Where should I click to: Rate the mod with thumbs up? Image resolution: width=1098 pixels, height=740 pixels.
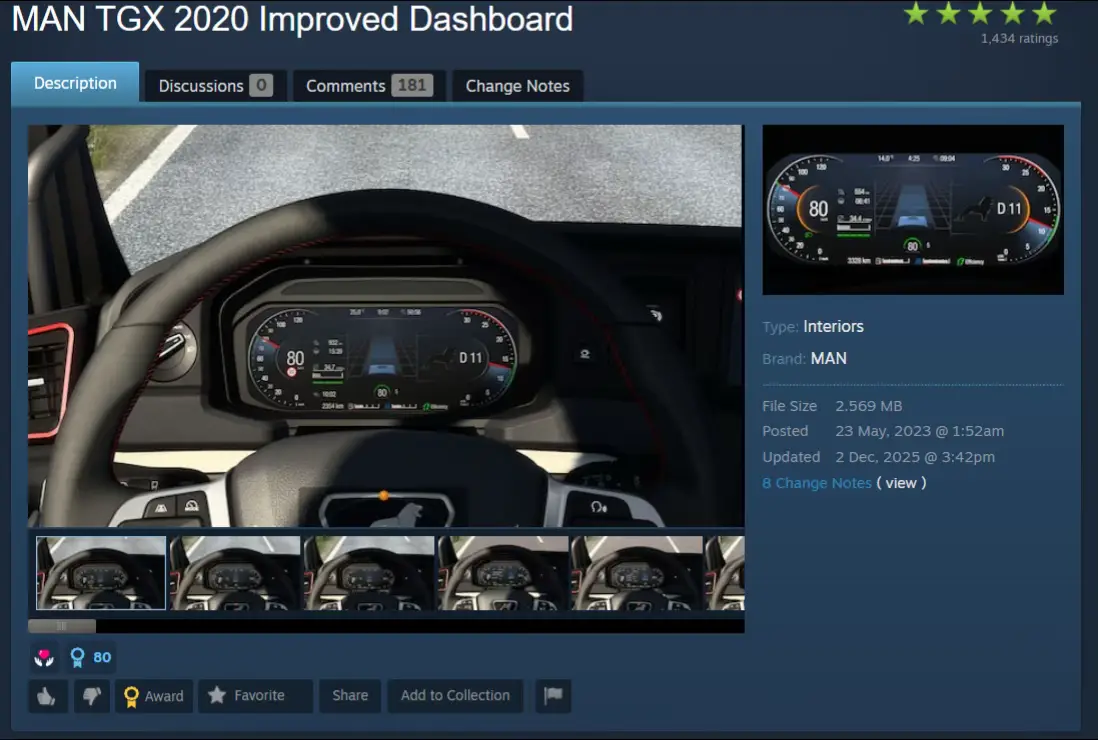tap(48, 696)
